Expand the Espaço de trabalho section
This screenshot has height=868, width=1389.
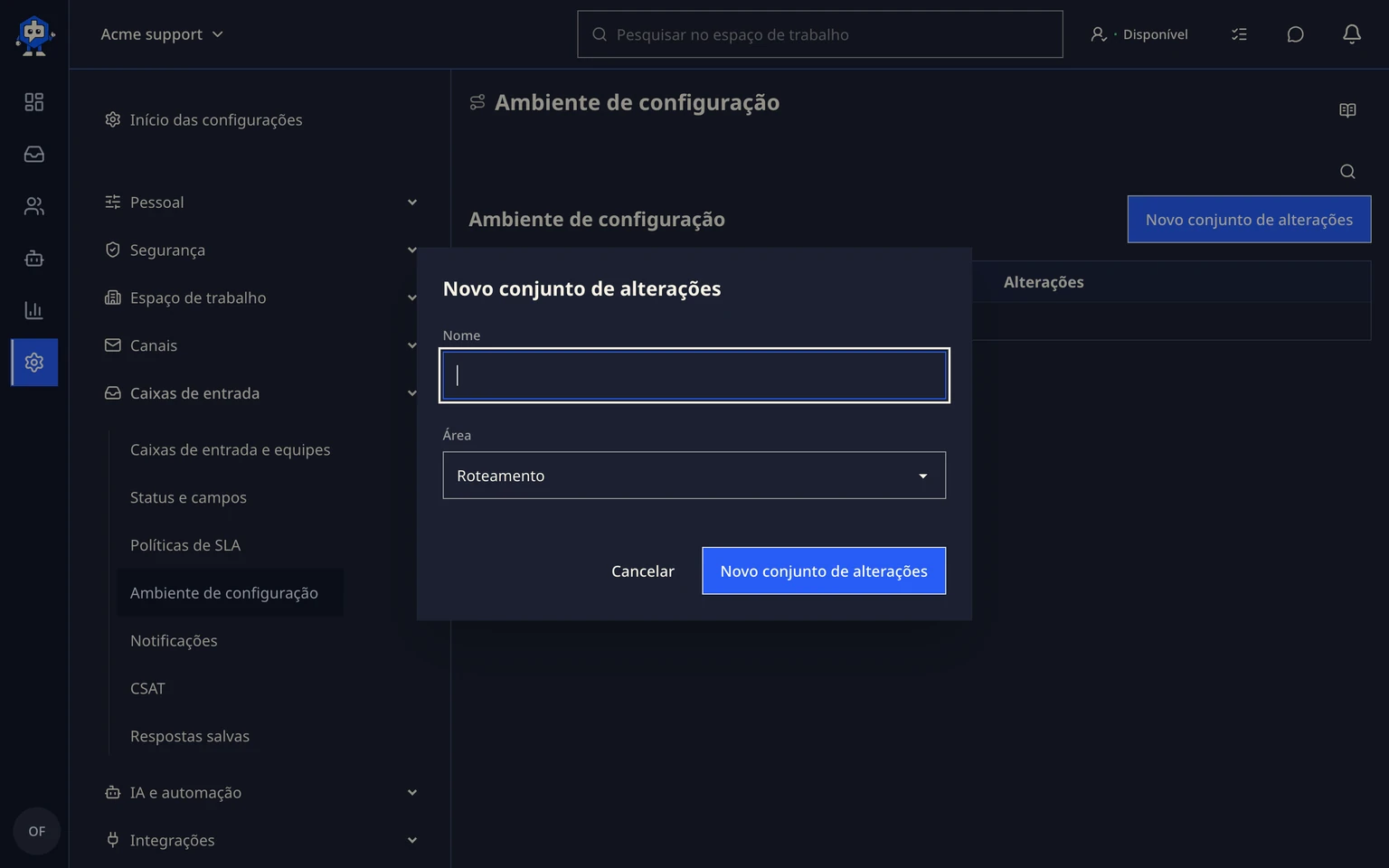tap(261, 298)
